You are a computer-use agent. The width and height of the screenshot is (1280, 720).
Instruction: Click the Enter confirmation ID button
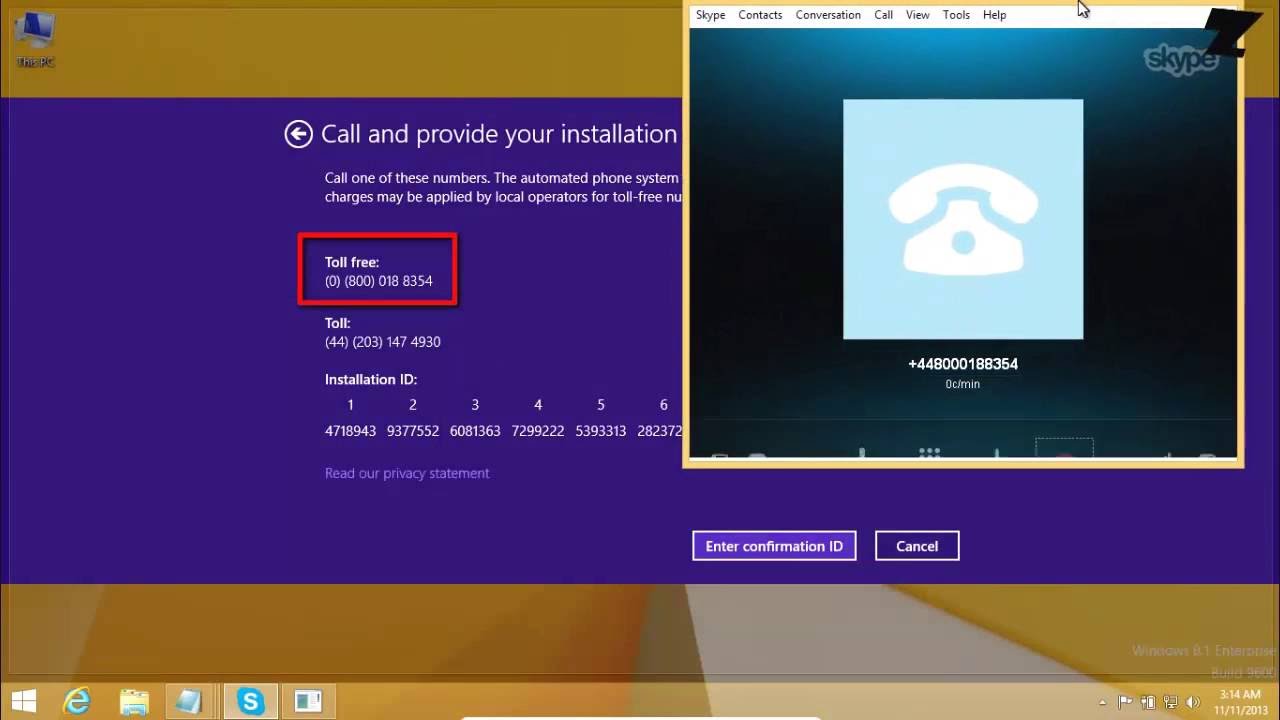[x=774, y=546]
